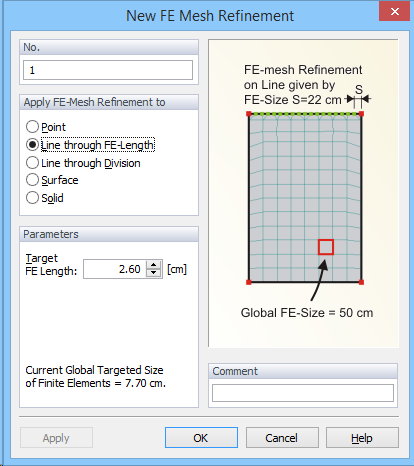Click the green refined top line in diagram
This screenshot has width=414, height=466.
click(305, 114)
